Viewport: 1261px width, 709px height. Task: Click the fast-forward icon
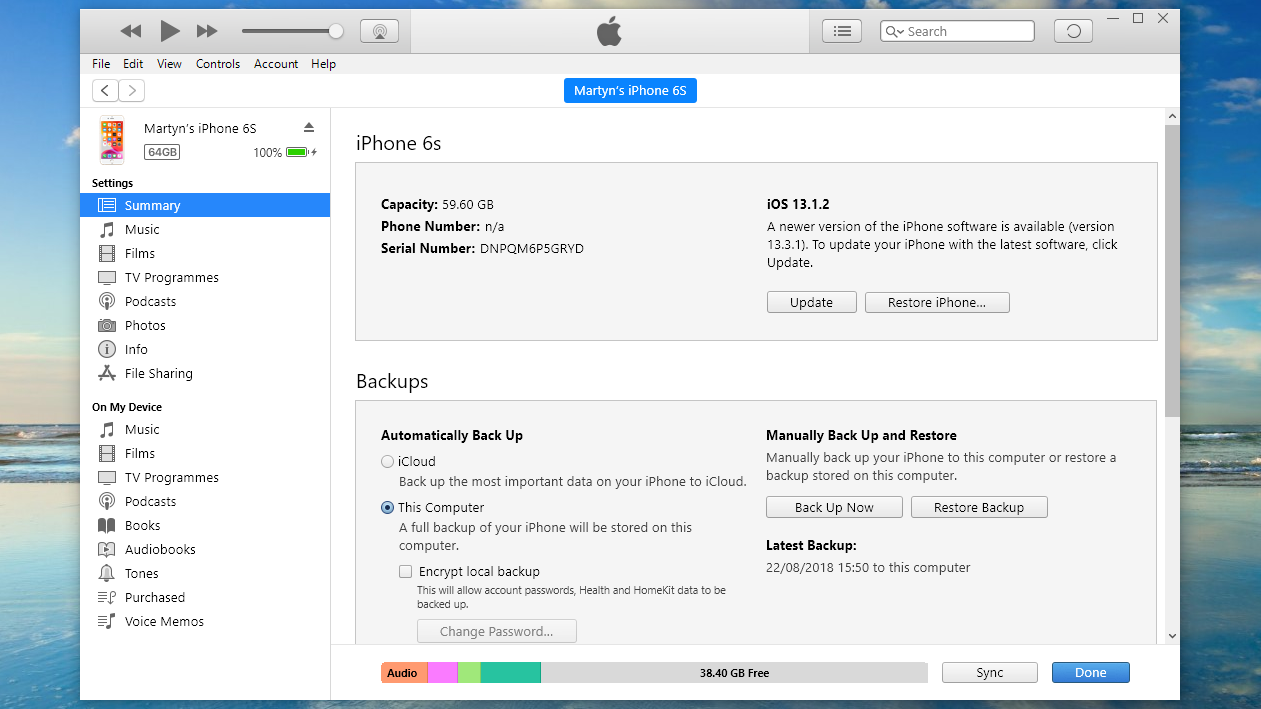pyautogui.click(x=207, y=31)
